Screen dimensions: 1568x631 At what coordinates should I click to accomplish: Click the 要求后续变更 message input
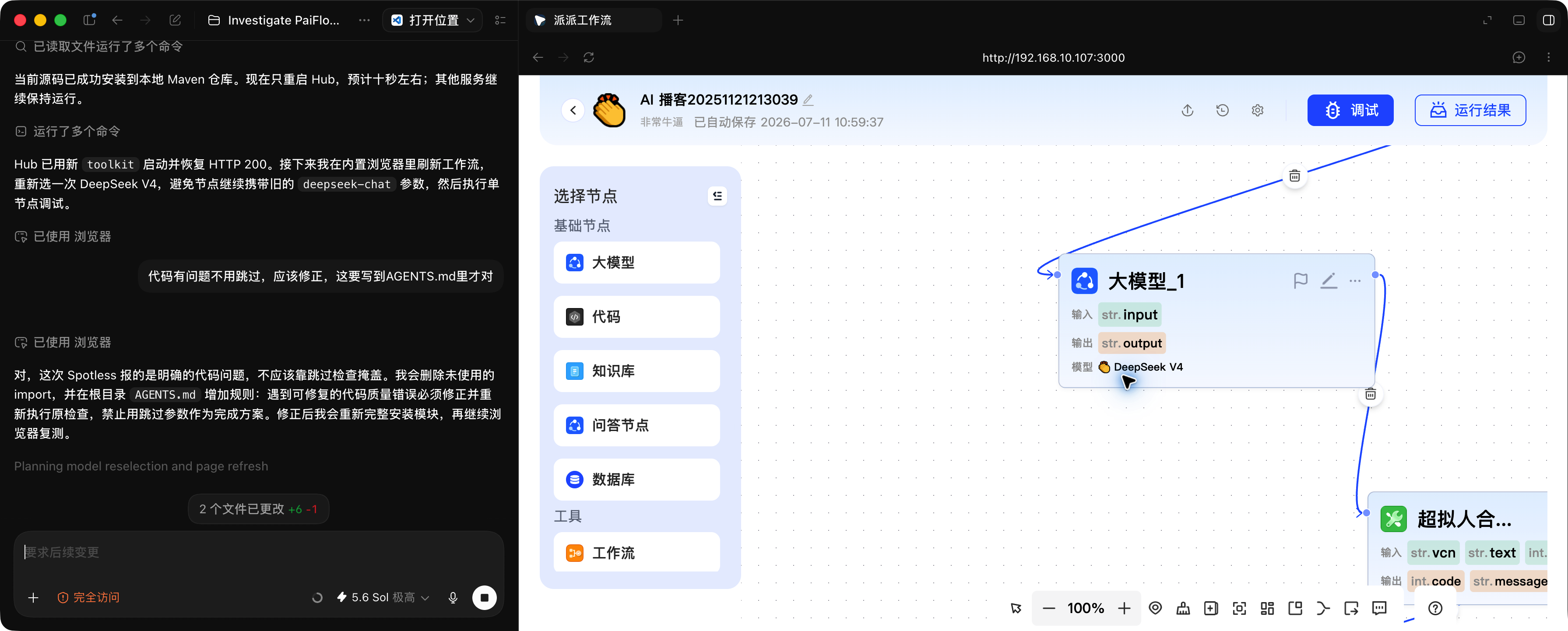pyautogui.click(x=259, y=552)
